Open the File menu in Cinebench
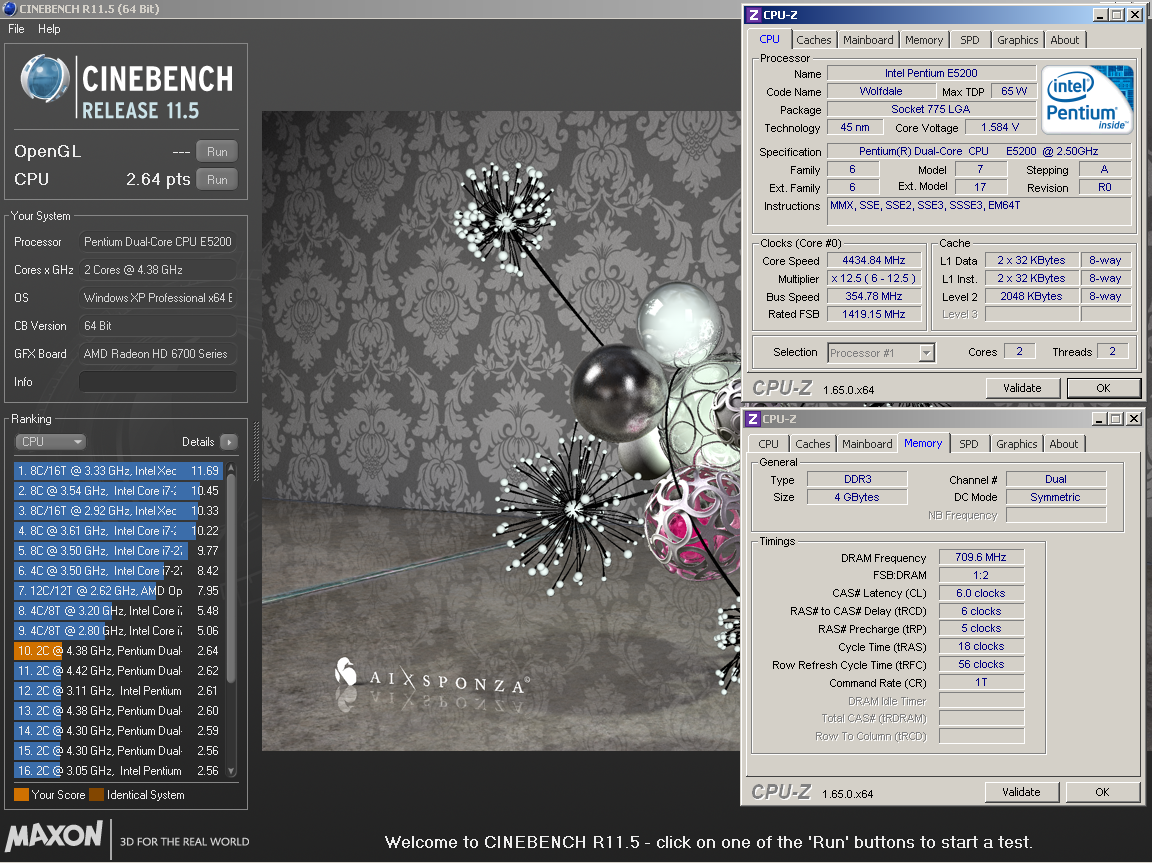 click(16, 29)
